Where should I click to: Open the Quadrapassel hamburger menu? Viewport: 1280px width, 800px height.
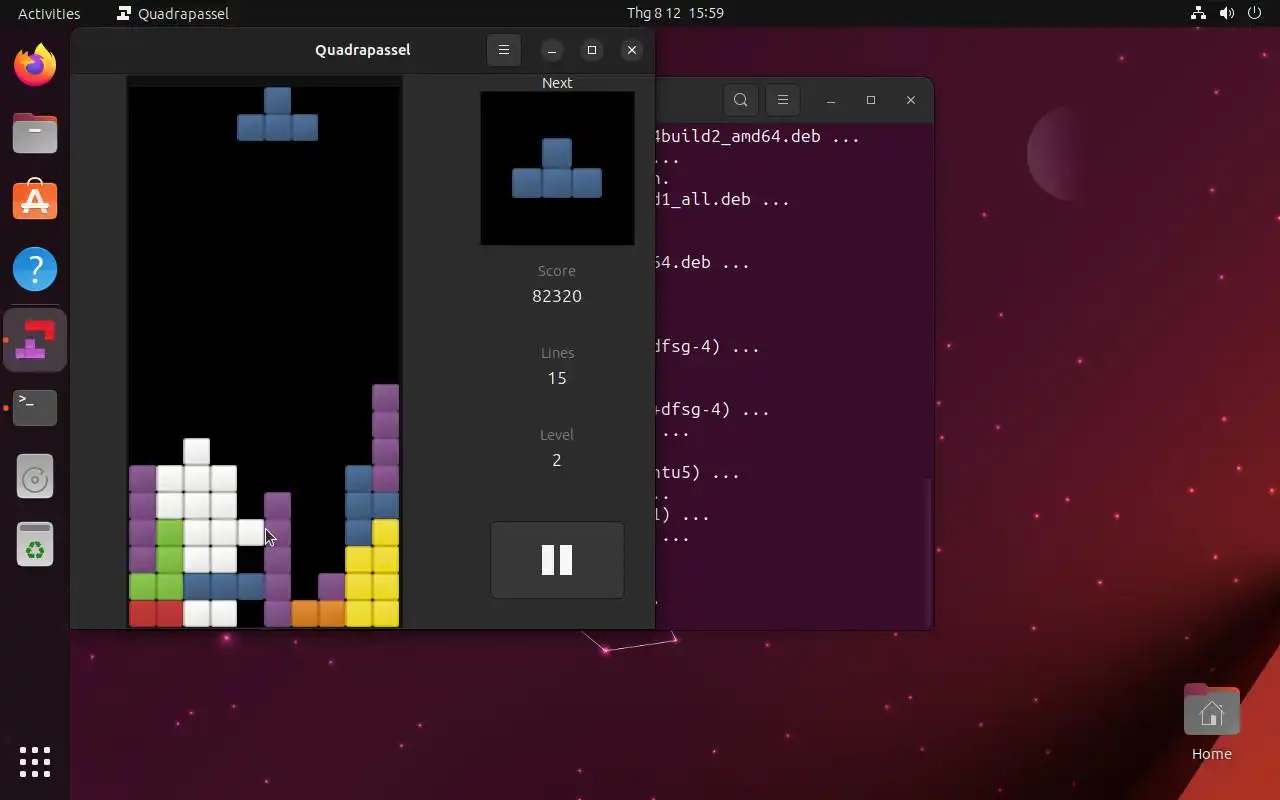(504, 50)
